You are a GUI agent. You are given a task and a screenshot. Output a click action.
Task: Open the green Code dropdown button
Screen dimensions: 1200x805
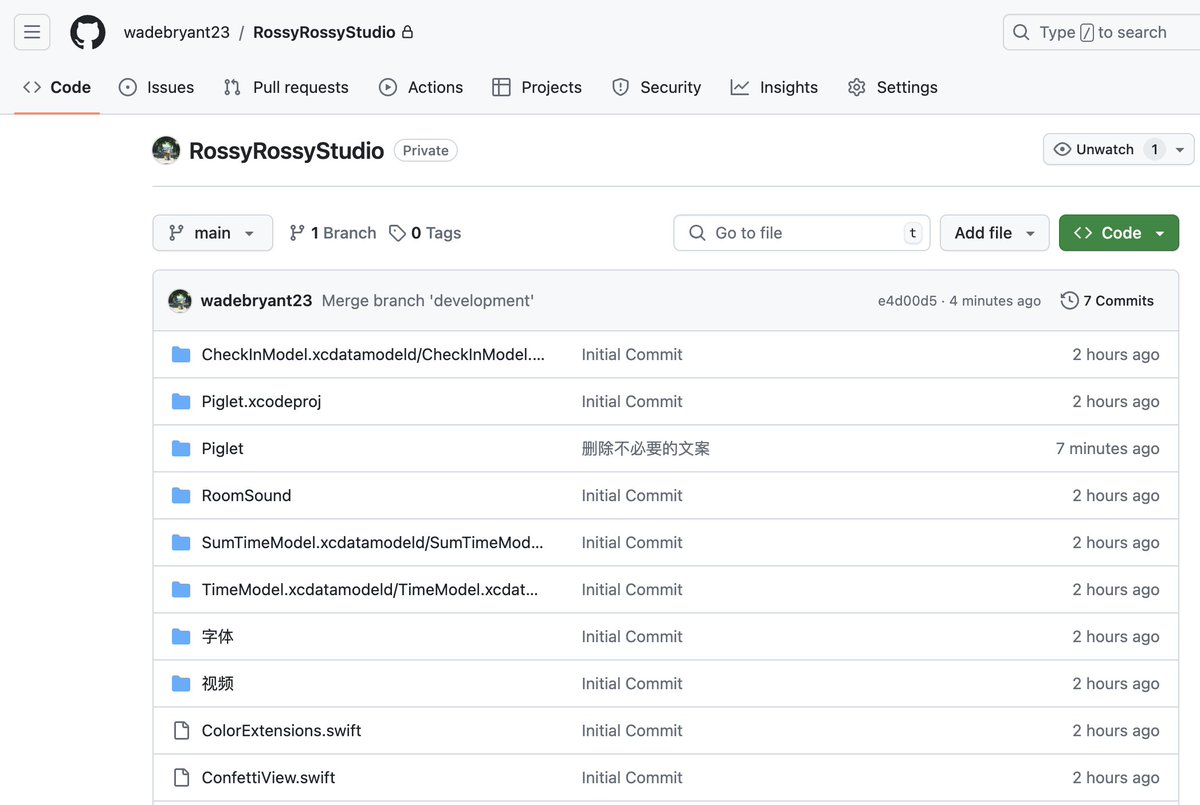(1119, 233)
